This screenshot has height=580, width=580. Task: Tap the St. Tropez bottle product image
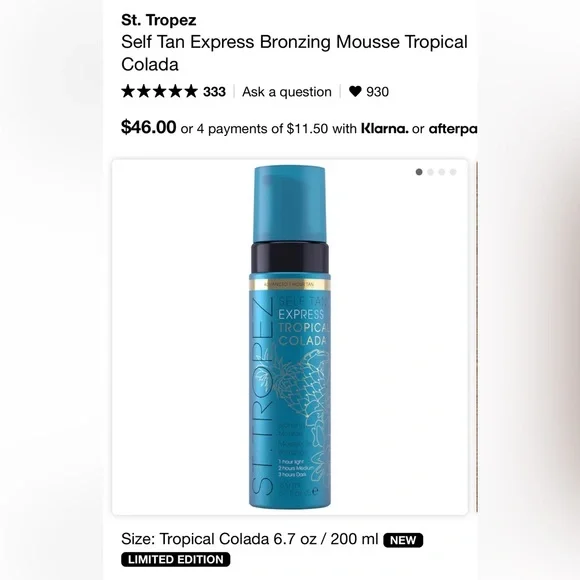pos(290,337)
